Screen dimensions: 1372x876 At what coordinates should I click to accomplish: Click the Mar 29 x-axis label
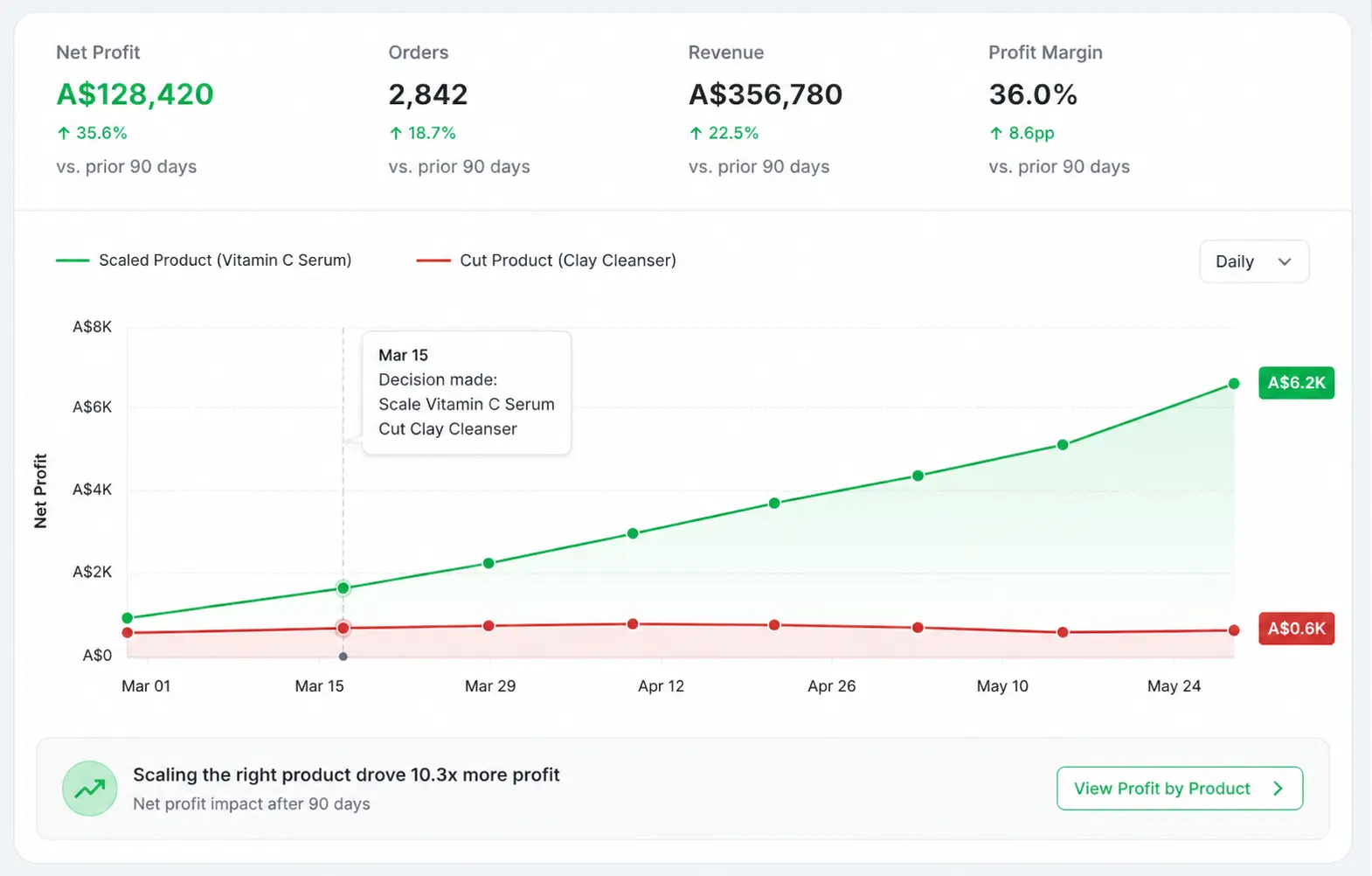pos(490,686)
